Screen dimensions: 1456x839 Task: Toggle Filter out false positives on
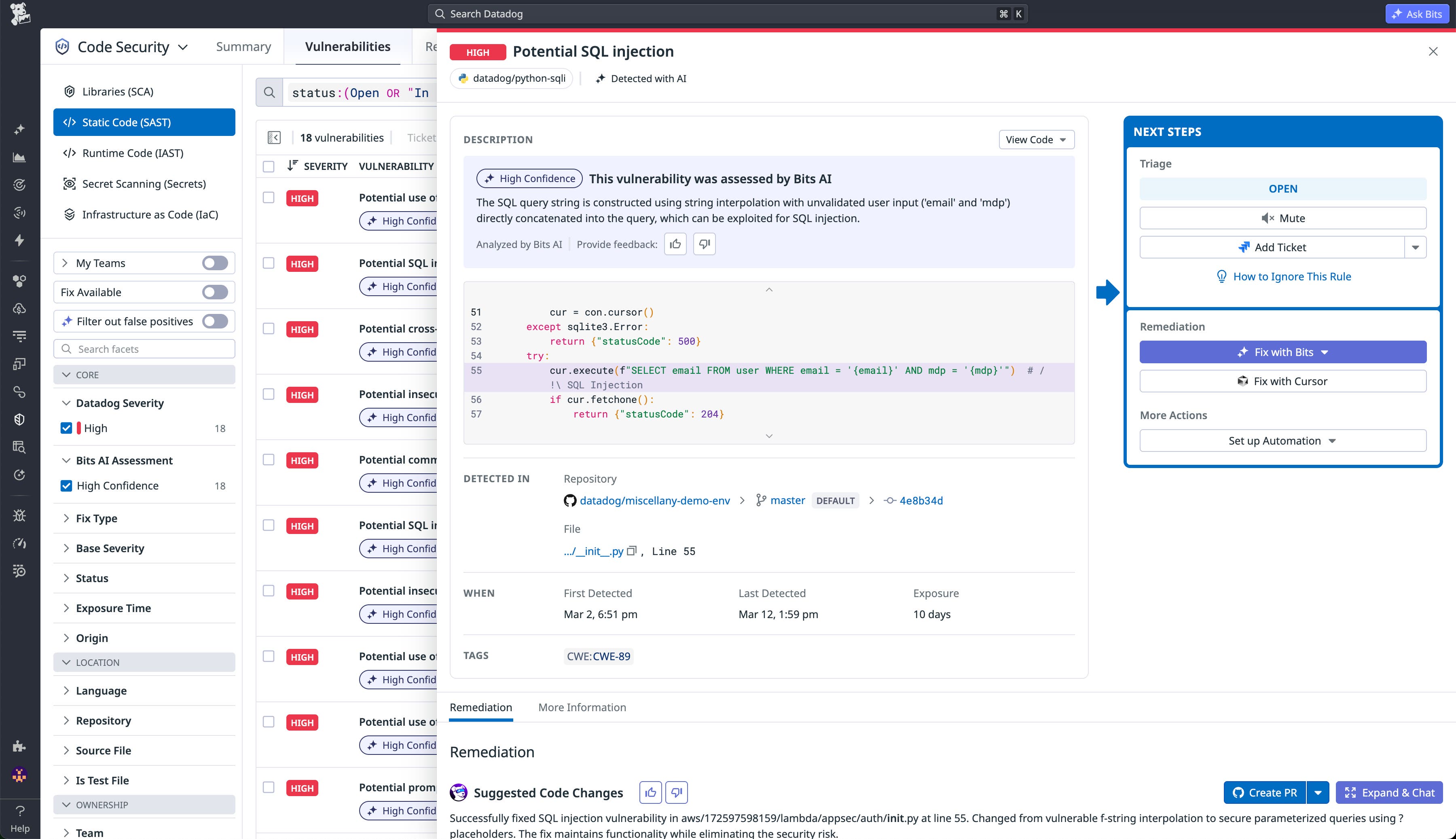point(214,321)
